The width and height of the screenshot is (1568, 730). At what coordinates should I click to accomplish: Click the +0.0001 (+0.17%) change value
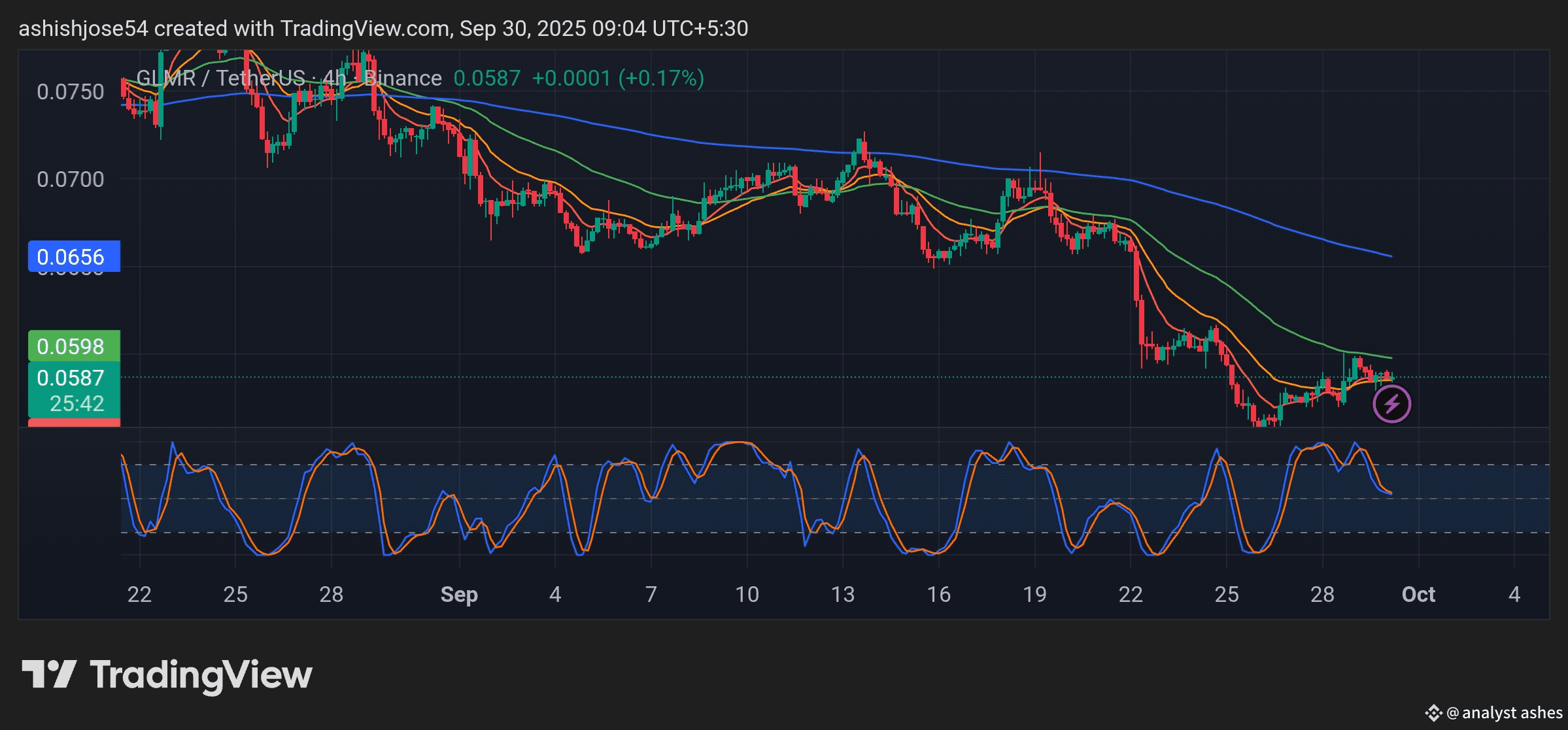click(617, 78)
